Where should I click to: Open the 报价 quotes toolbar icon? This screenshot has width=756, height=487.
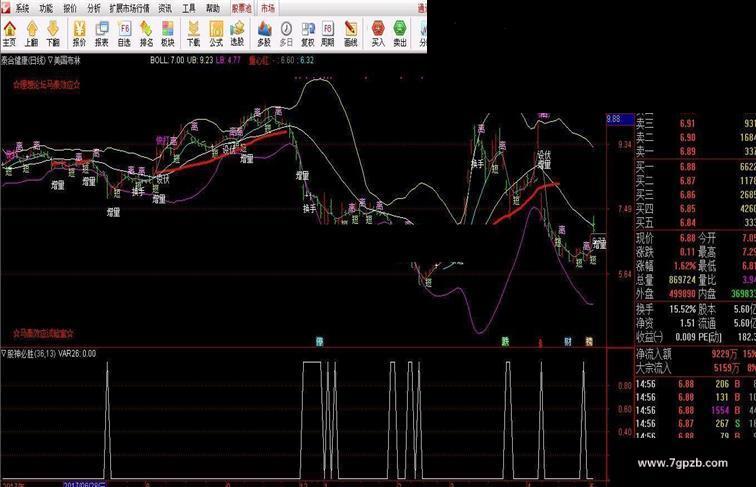[x=79, y=33]
